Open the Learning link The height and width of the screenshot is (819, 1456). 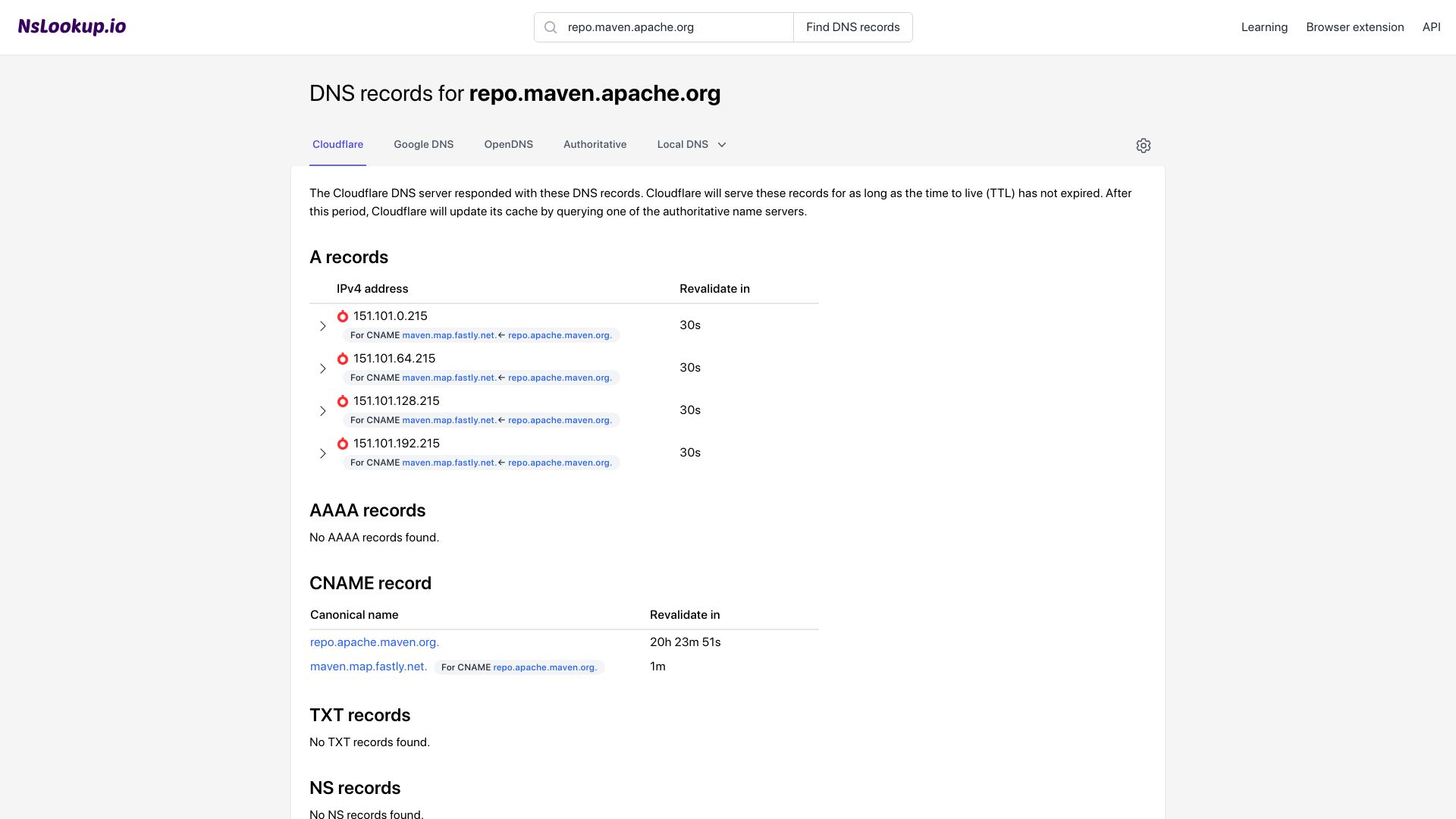[x=1264, y=27]
